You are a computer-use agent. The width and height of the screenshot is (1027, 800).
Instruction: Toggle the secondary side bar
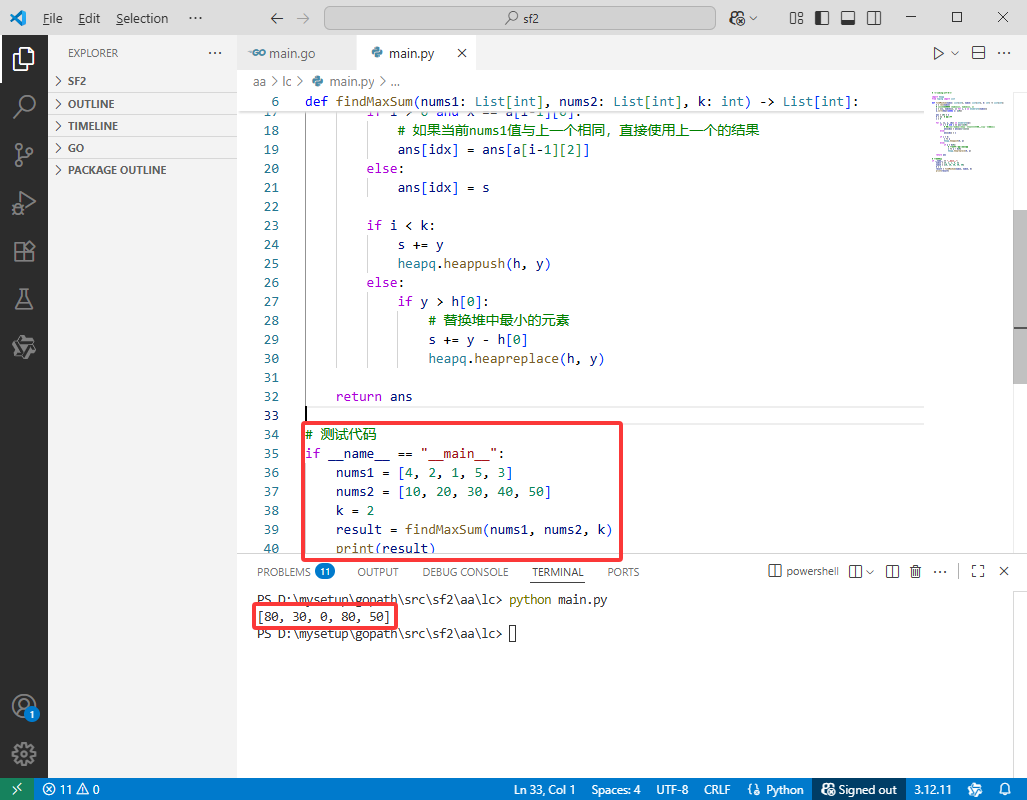tap(874, 18)
